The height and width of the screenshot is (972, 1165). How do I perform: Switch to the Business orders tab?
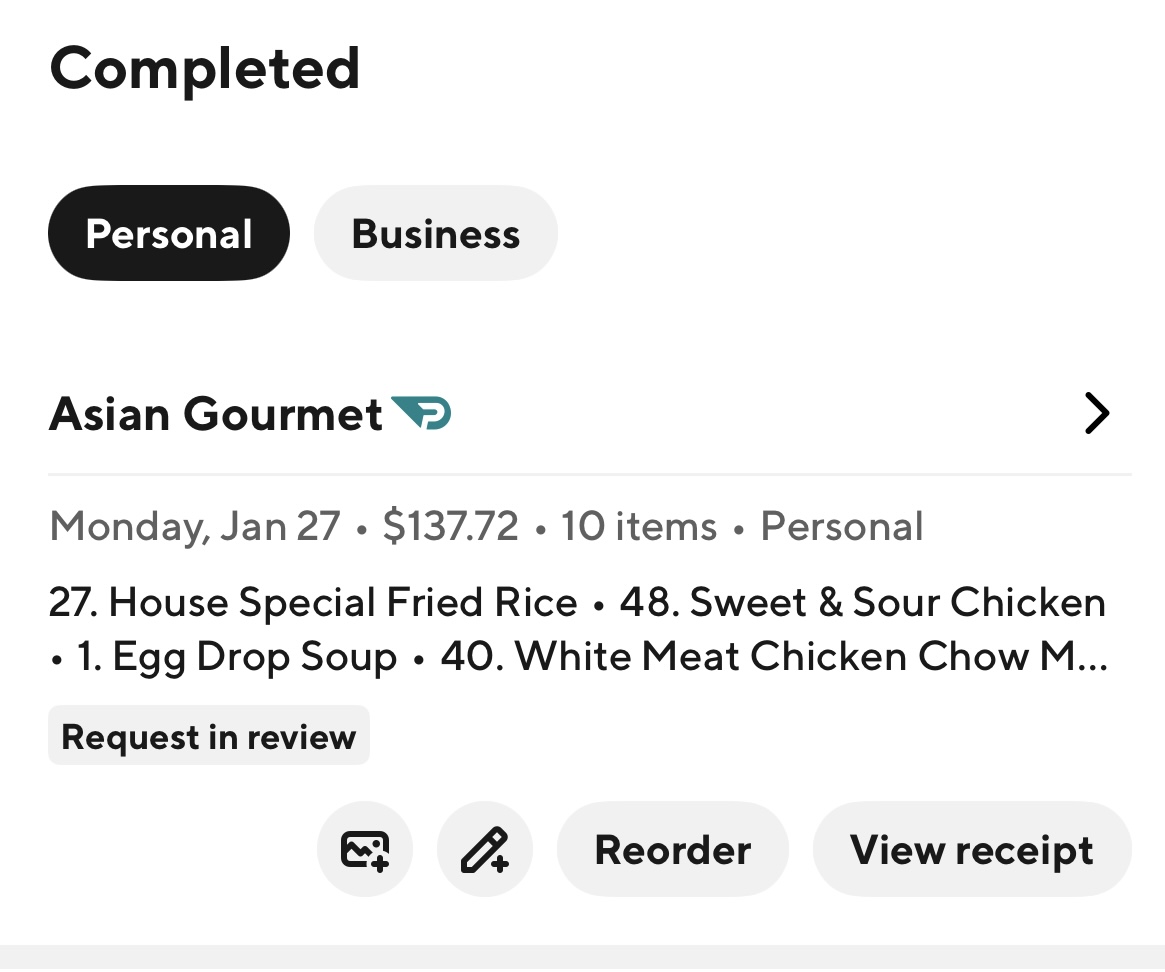[435, 233]
